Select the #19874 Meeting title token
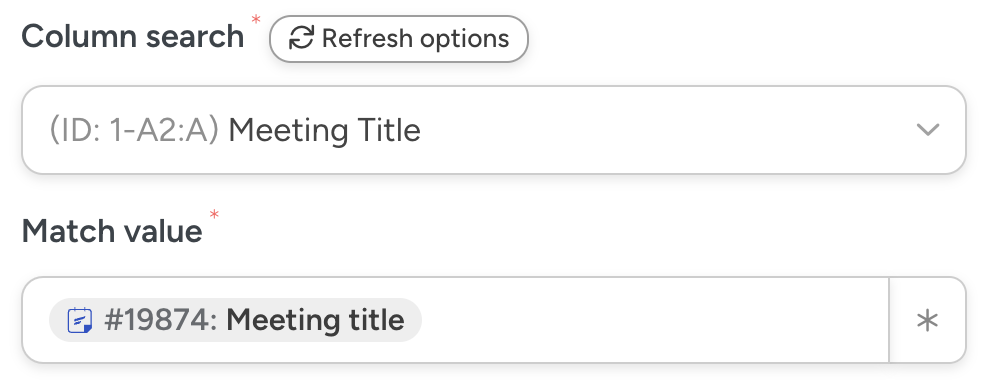Image resolution: width=992 pixels, height=386 pixels. (235, 320)
